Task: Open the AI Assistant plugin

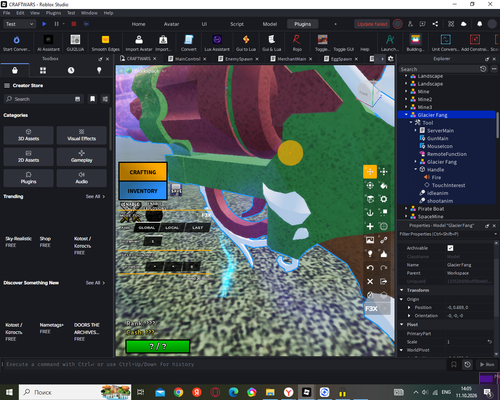Action: pos(48,43)
